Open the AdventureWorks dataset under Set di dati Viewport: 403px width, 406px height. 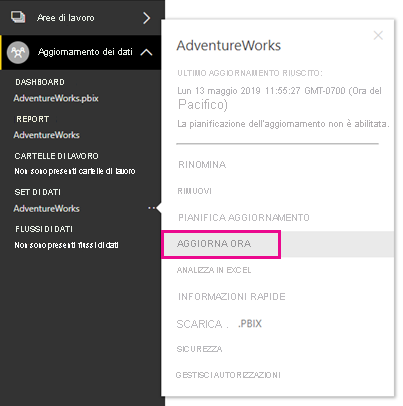47,209
